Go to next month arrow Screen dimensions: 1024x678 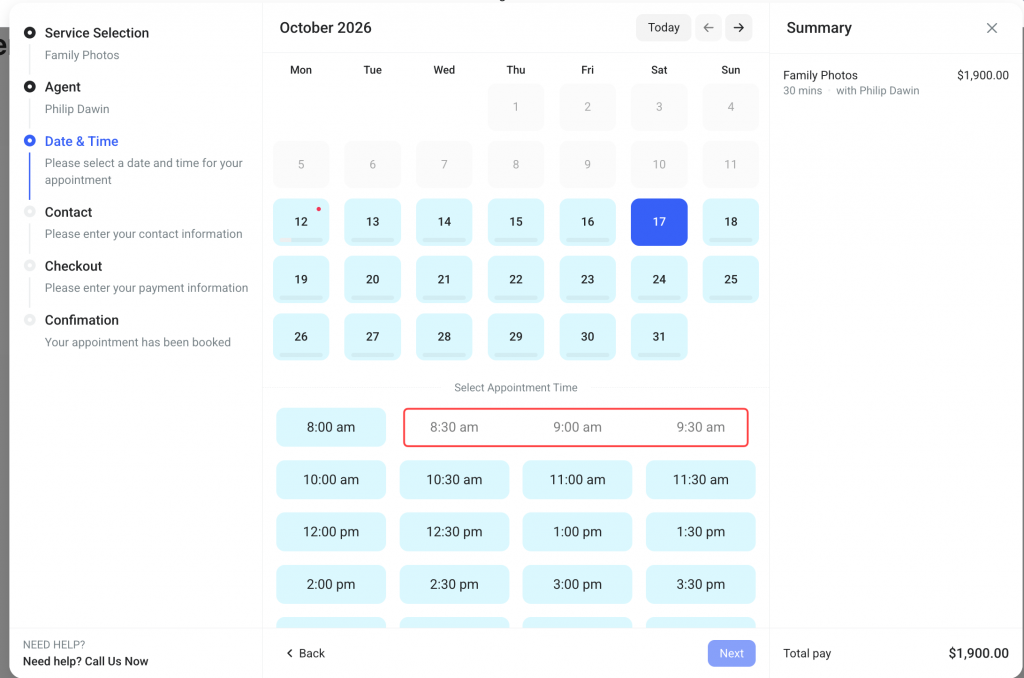(x=739, y=27)
